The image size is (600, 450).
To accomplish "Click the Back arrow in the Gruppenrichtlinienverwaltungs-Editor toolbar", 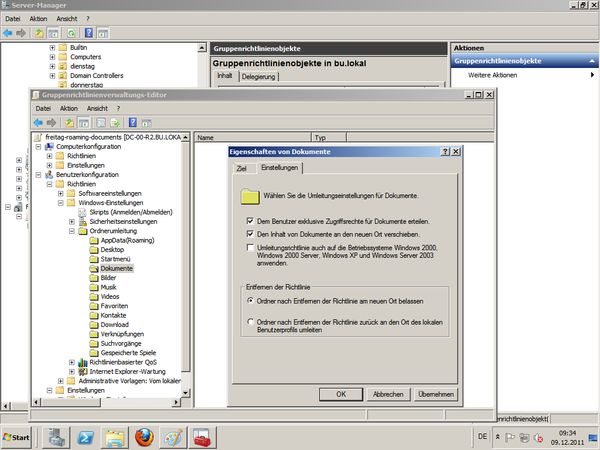I will (x=38, y=123).
